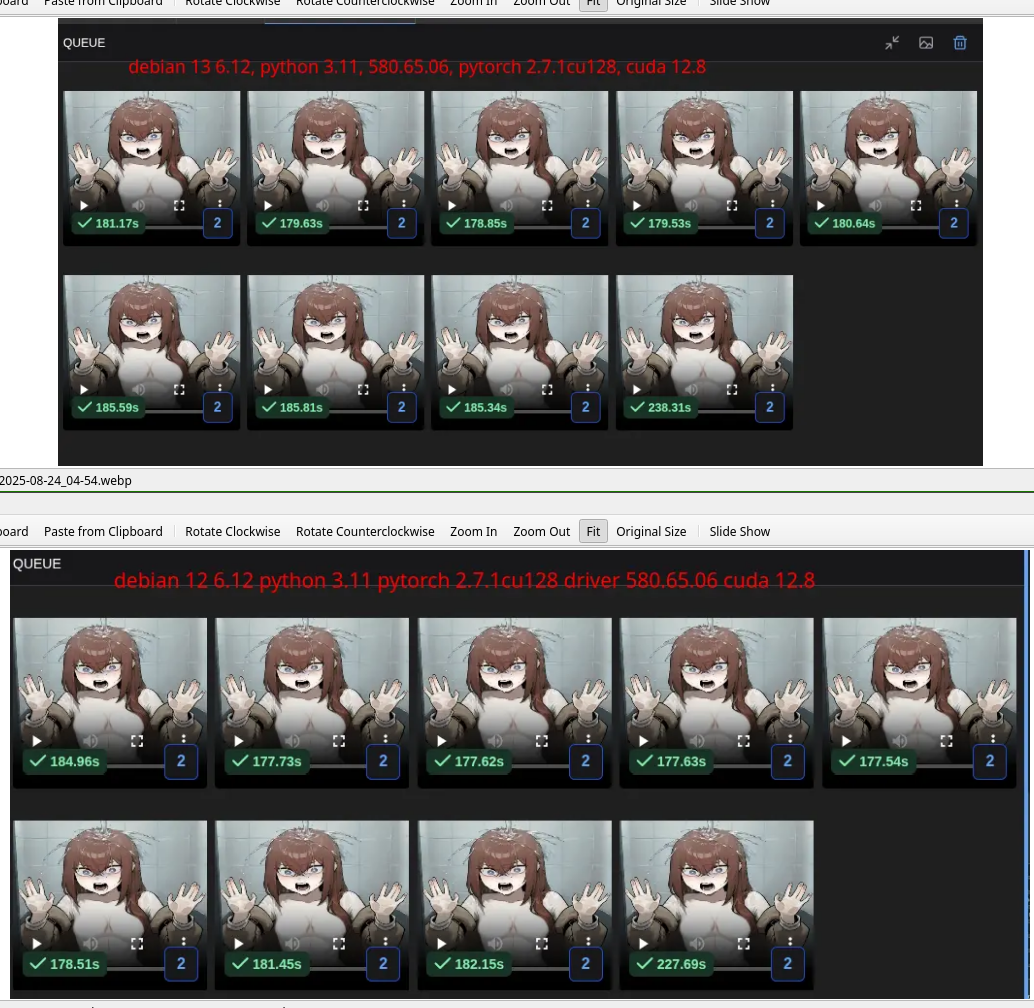
Task: Open the more options menu on the 181.17s video
Action: pos(220,204)
